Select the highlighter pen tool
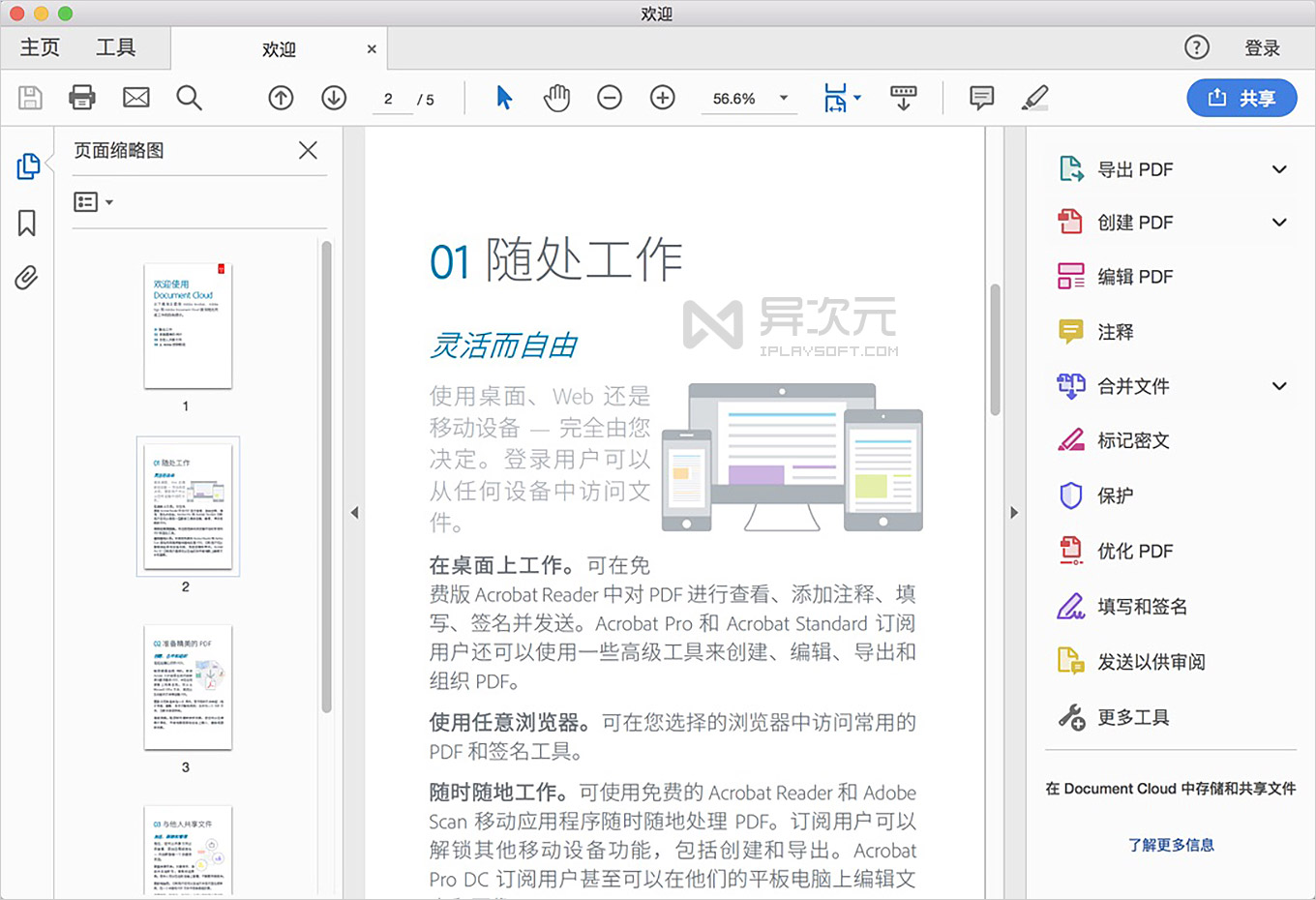Viewport: 1316px width, 900px height. [1034, 98]
